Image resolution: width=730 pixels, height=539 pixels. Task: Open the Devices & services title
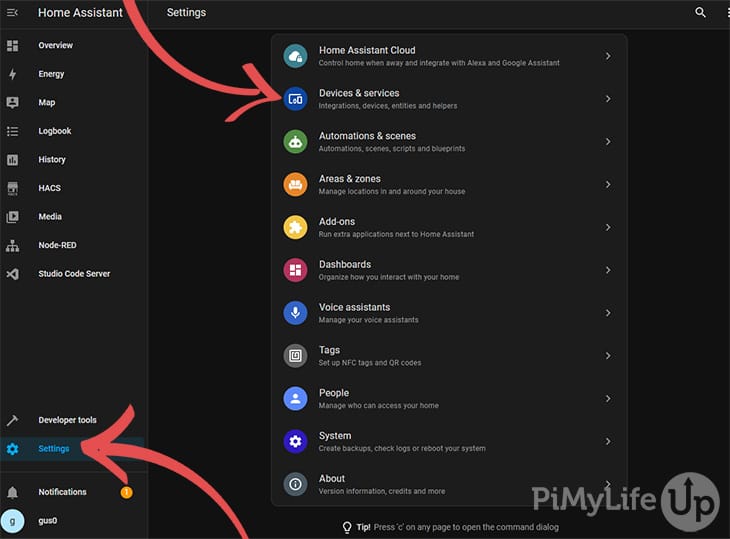click(x=359, y=93)
